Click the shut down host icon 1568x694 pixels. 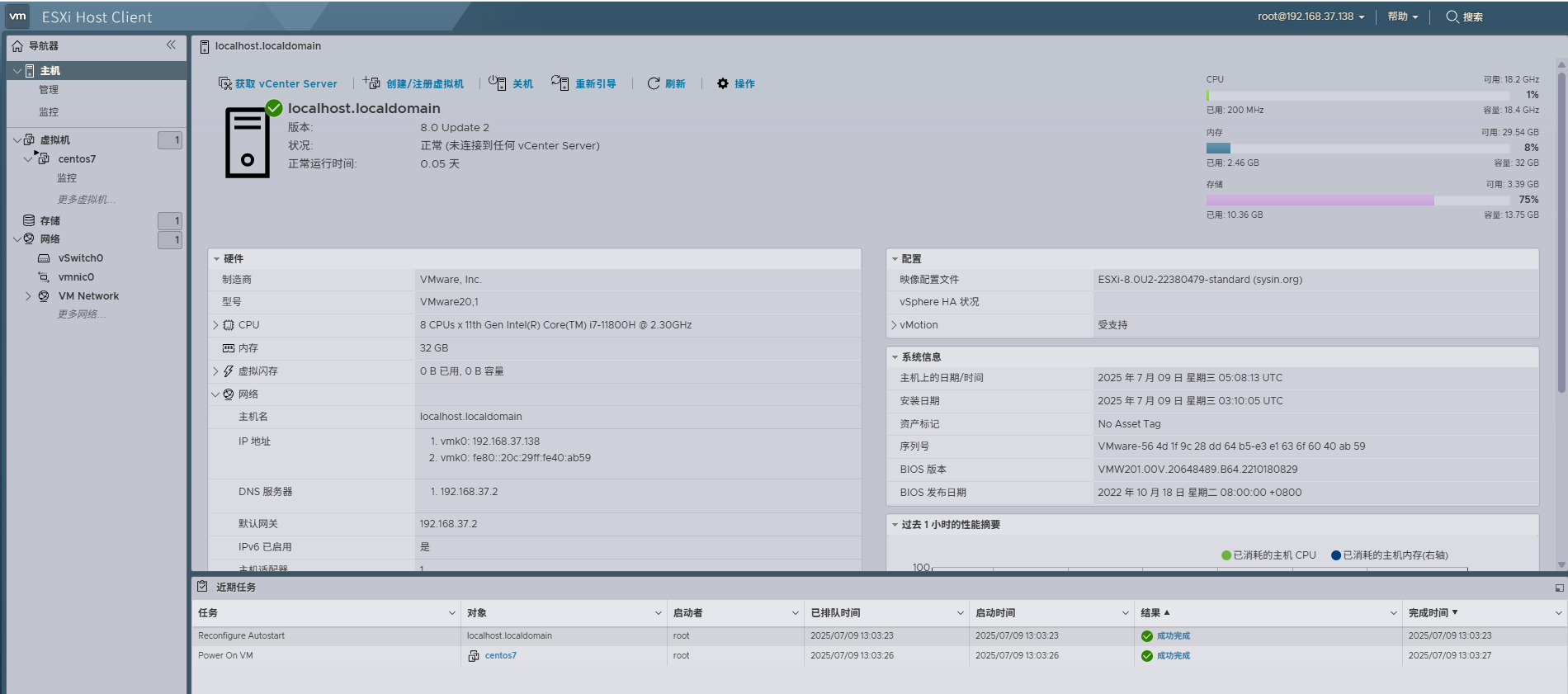[x=498, y=83]
